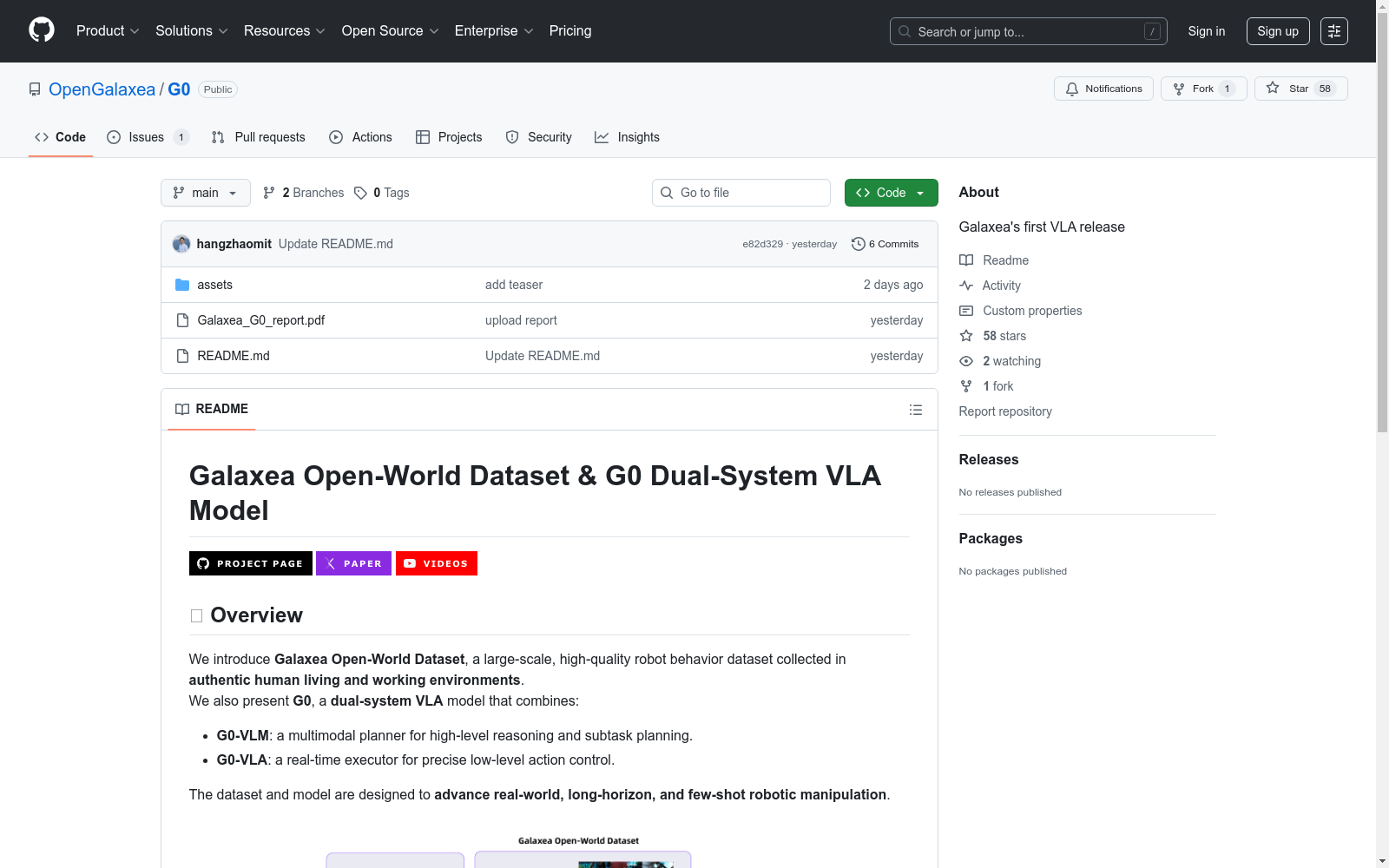1389x868 pixels.
Task: Switch to the Security tab
Action: tap(539, 137)
